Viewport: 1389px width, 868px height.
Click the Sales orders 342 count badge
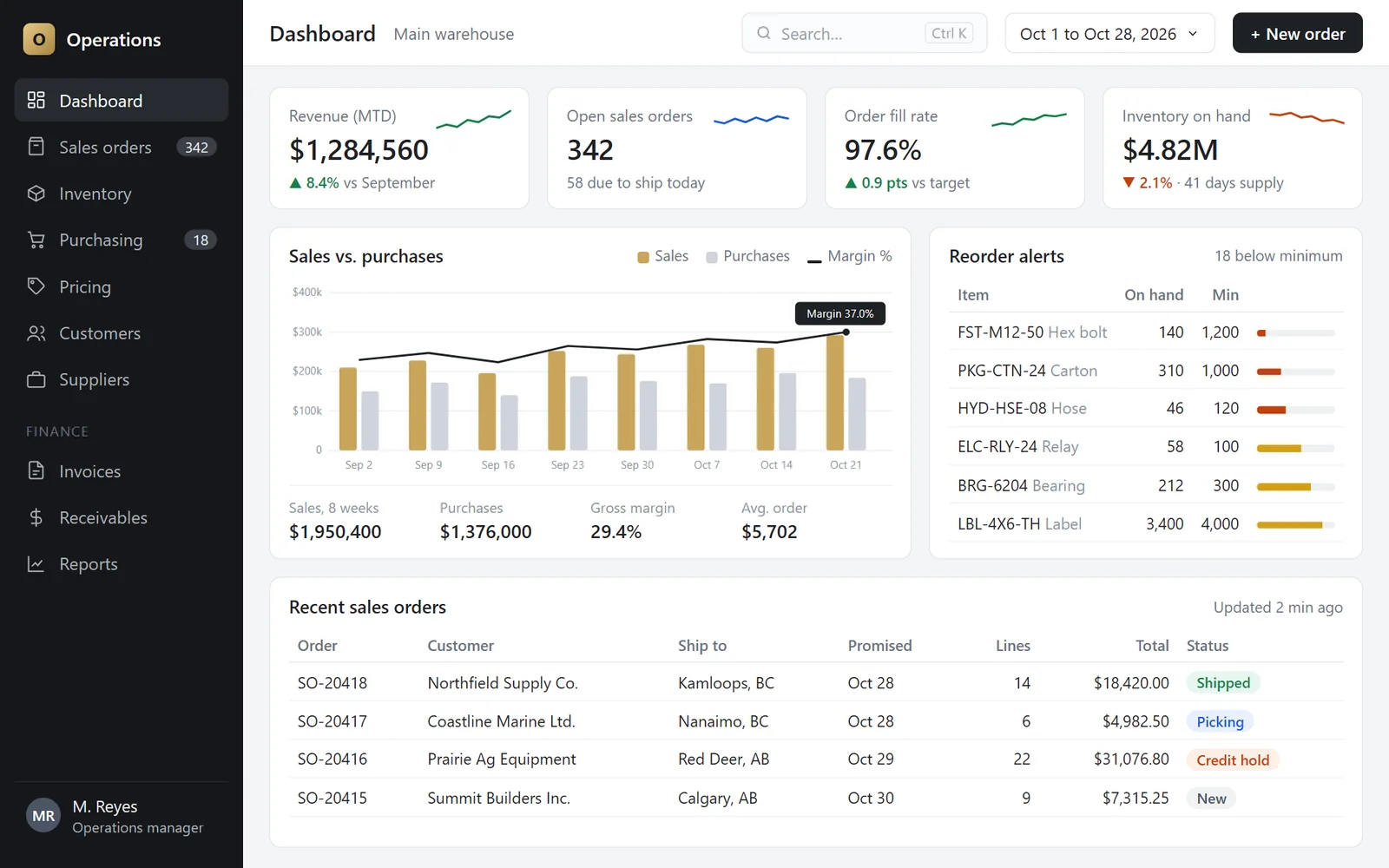coord(196,147)
